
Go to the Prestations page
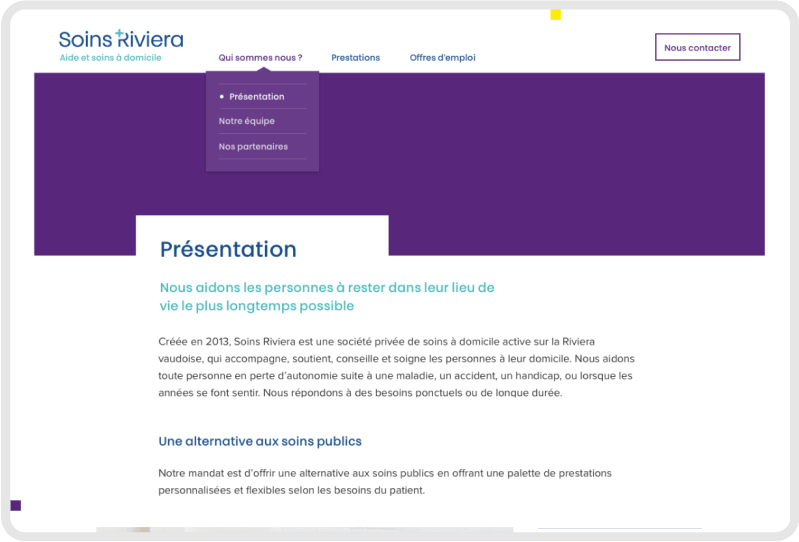click(x=355, y=58)
